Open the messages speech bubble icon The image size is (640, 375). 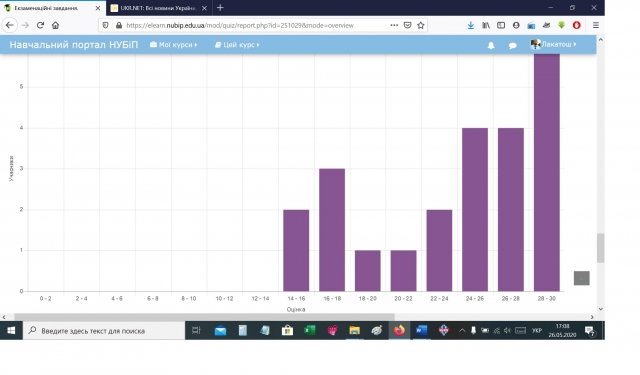(x=513, y=45)
